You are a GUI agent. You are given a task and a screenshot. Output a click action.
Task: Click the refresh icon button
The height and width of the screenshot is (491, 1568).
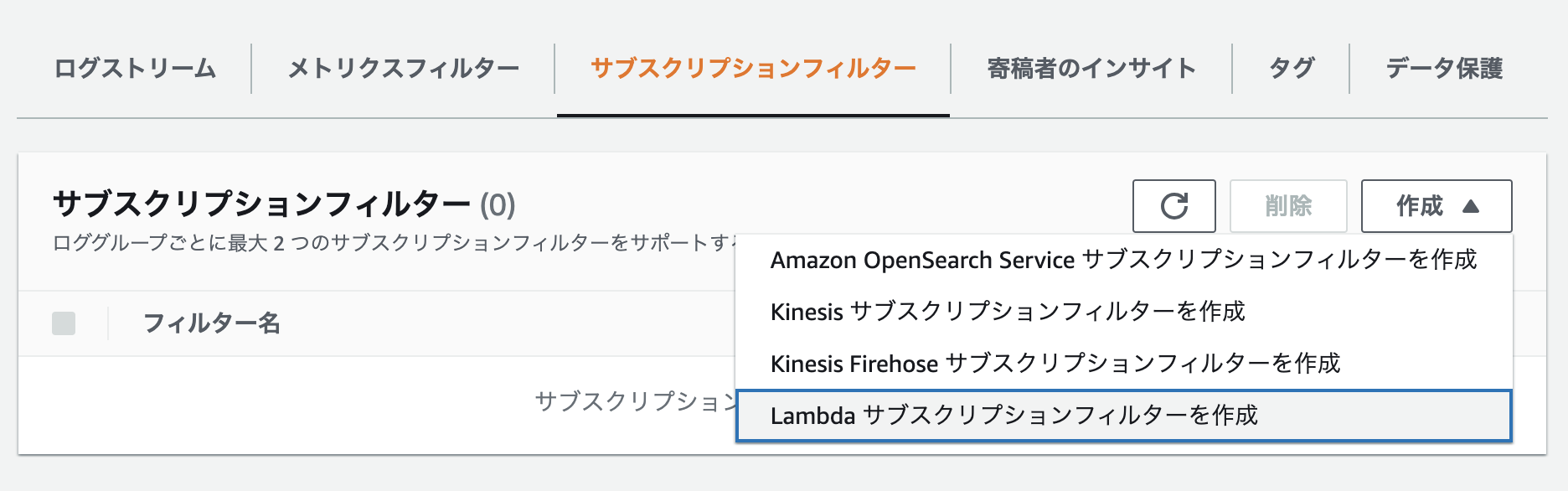coord(1173,206)
